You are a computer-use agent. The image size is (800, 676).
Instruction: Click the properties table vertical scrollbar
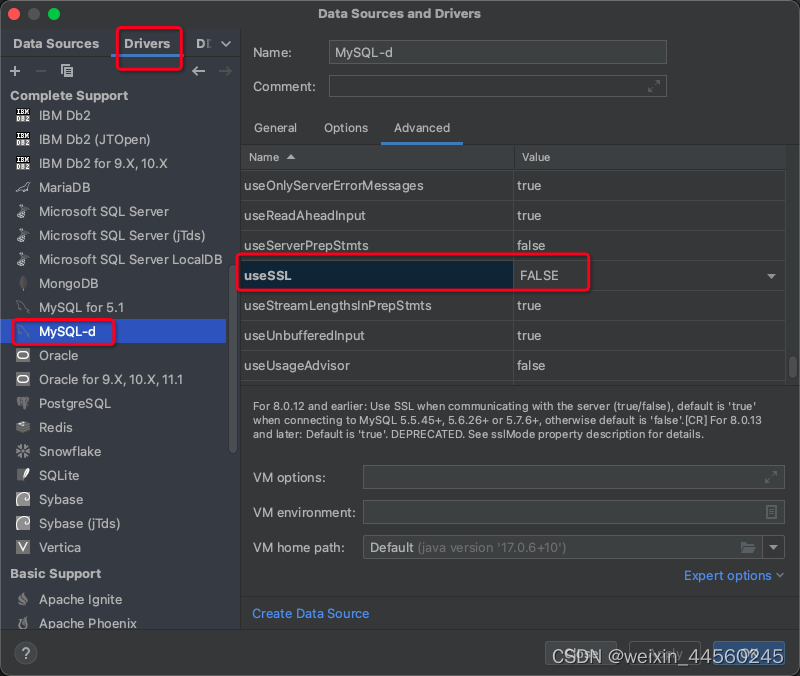point(792,367)
